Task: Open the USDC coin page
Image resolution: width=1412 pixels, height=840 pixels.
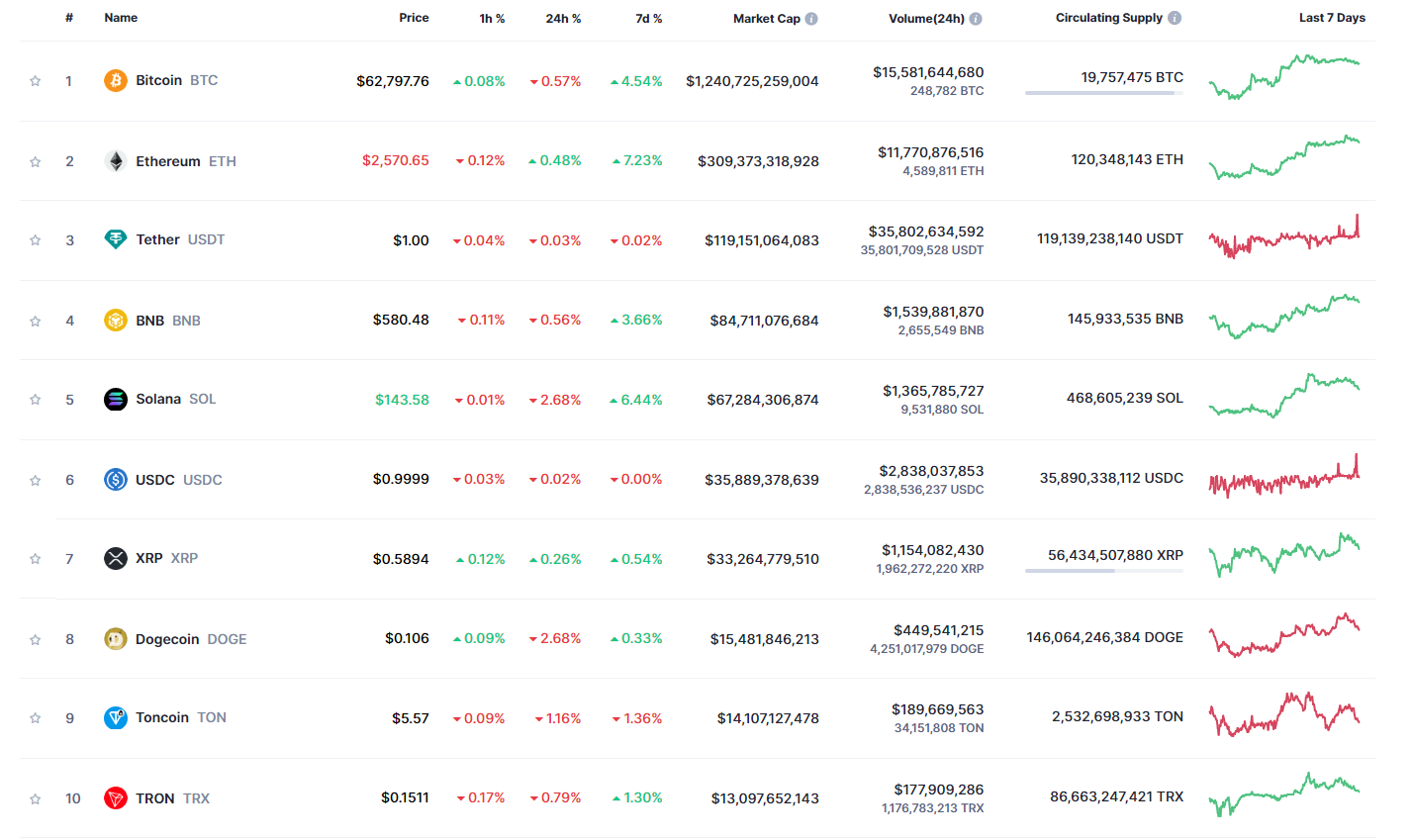Action: coord(179,480)
